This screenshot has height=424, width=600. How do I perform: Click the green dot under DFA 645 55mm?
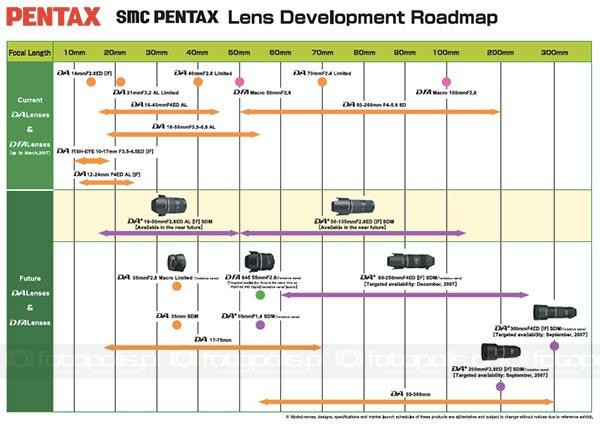[260, 295]
